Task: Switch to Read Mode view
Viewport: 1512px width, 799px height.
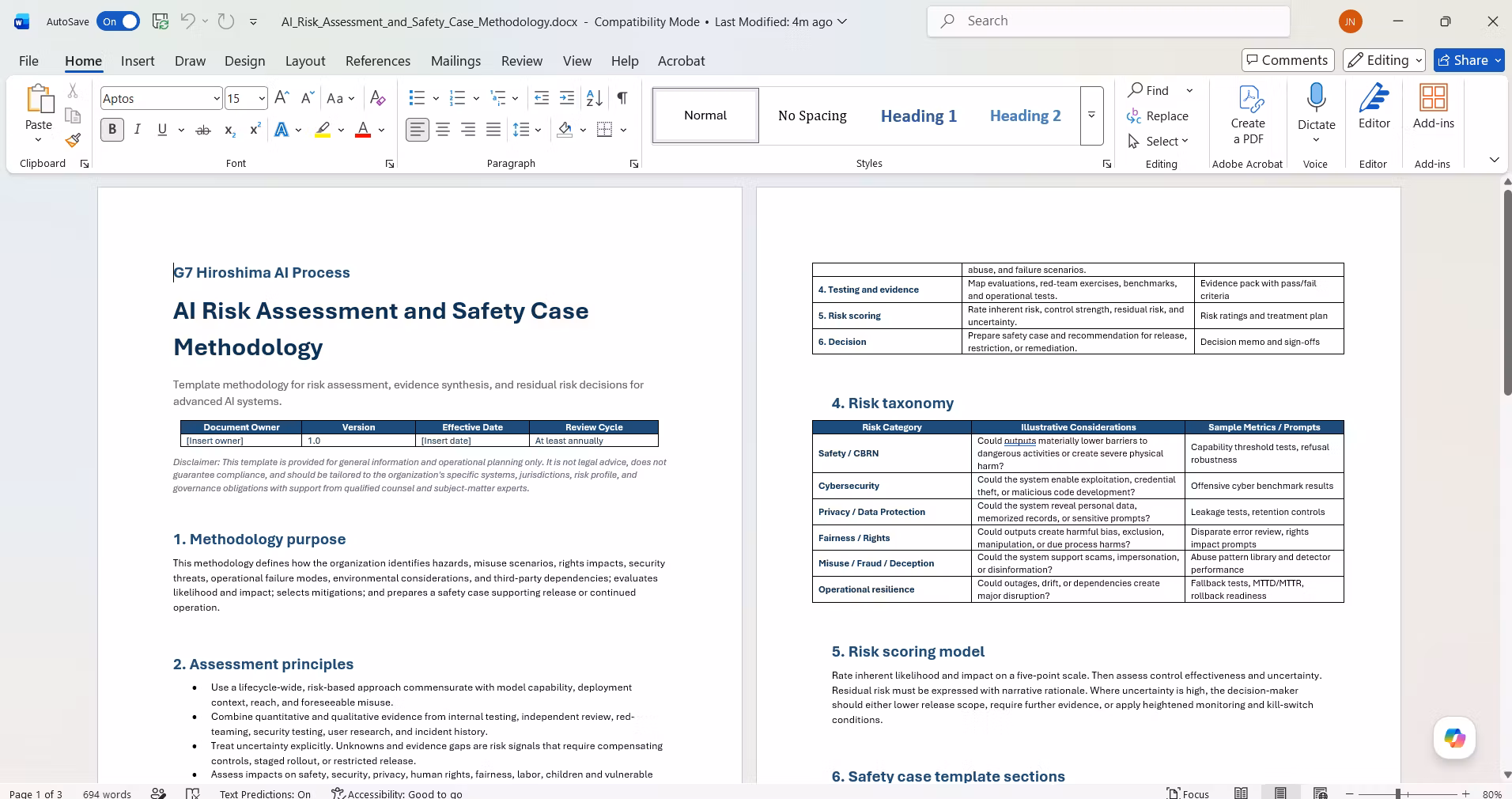Action: tap(1242, 793)
